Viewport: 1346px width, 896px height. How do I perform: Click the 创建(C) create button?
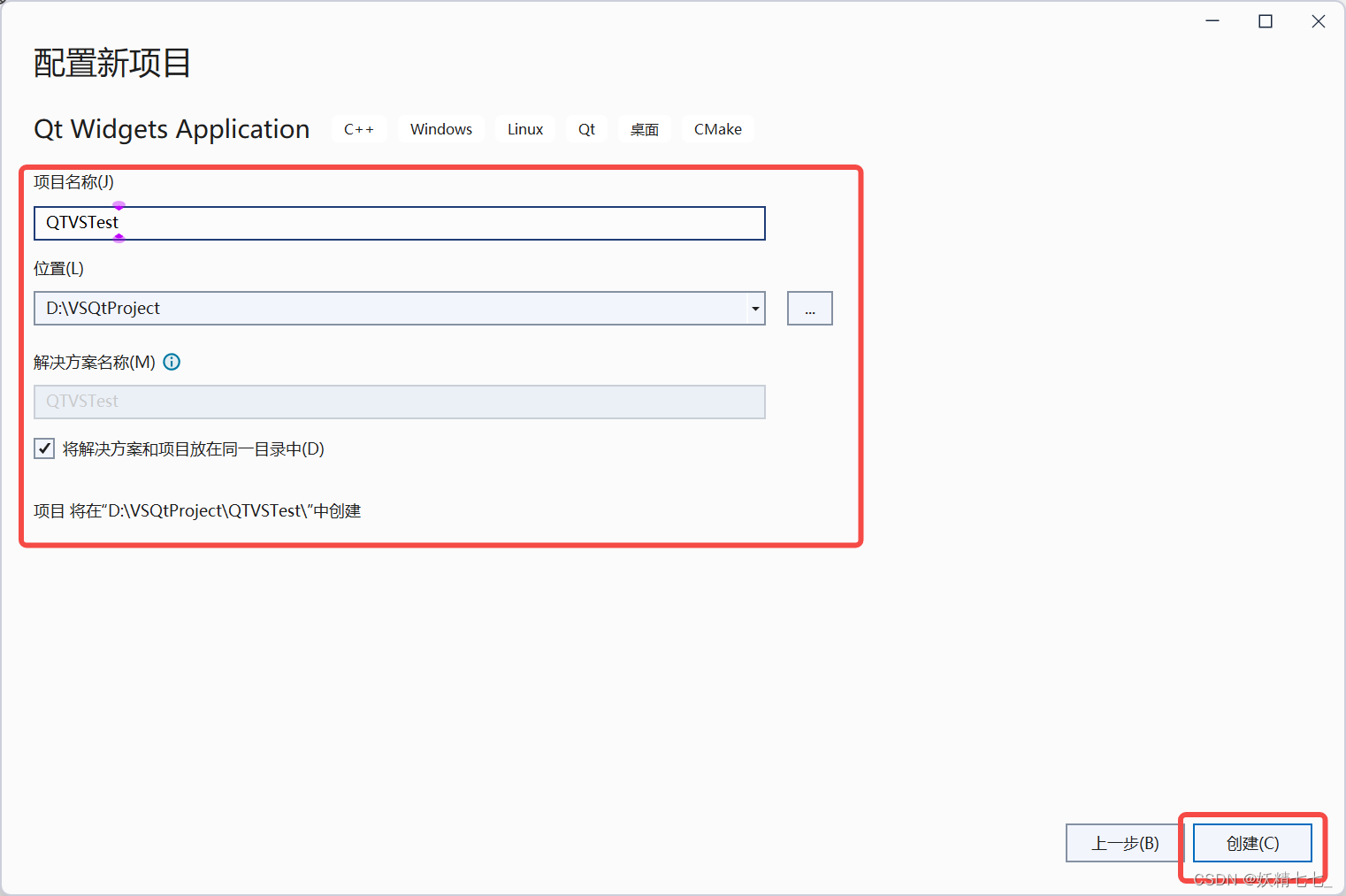(x=1252, y=843)
